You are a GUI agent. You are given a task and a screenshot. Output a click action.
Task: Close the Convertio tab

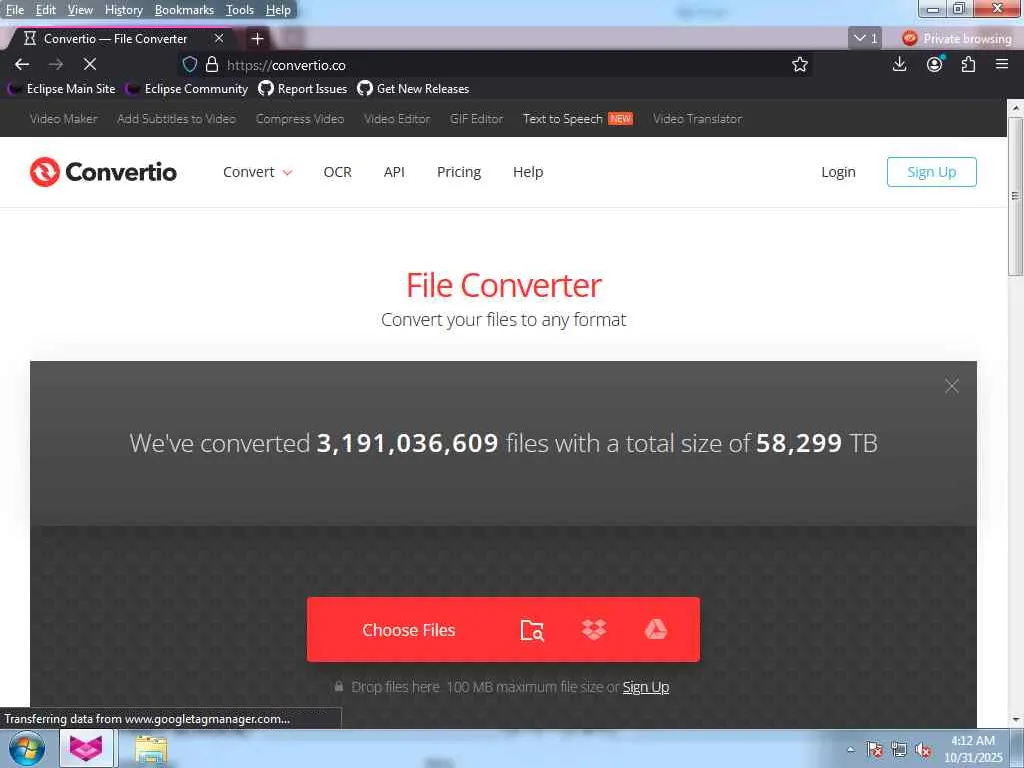[219, 39]
